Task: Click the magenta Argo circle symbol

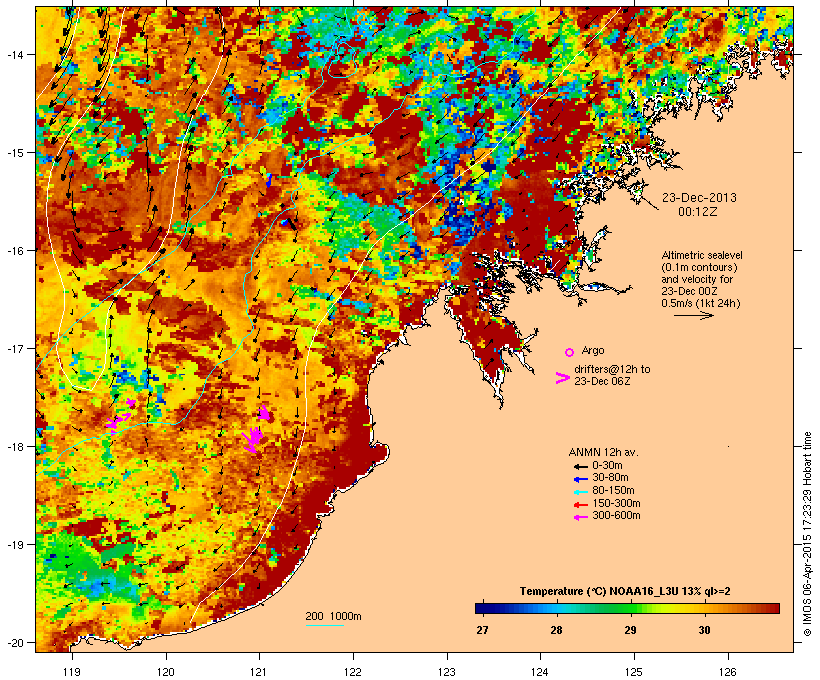Action: coord(570,353)
